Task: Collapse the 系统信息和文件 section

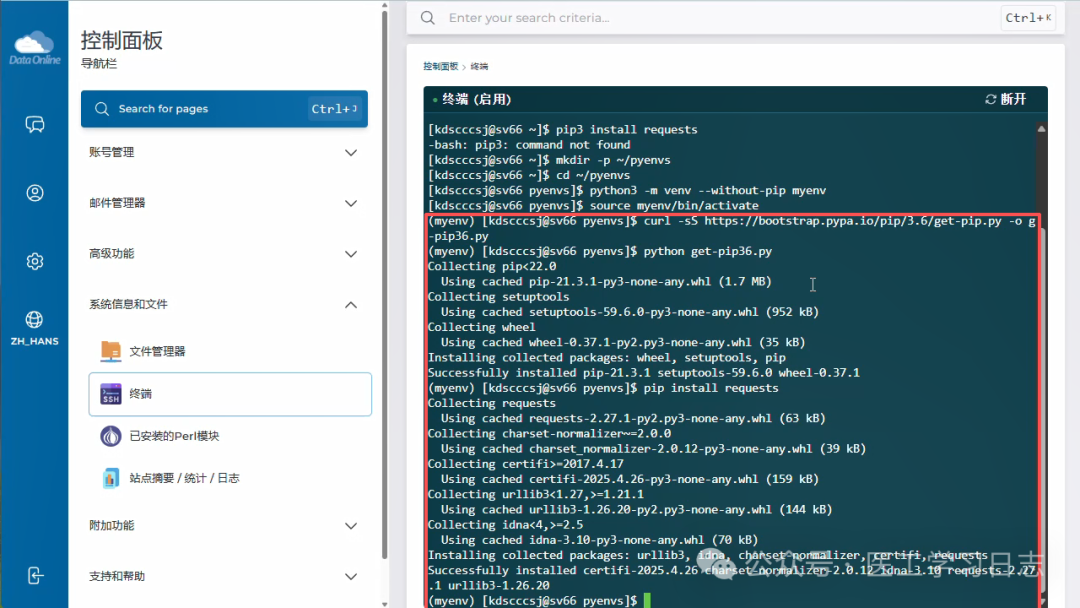Action: coord(224,304)
